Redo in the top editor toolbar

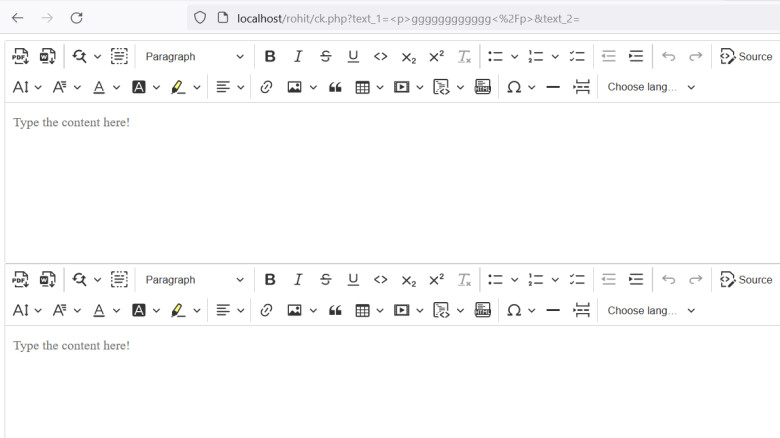(695, 56)
